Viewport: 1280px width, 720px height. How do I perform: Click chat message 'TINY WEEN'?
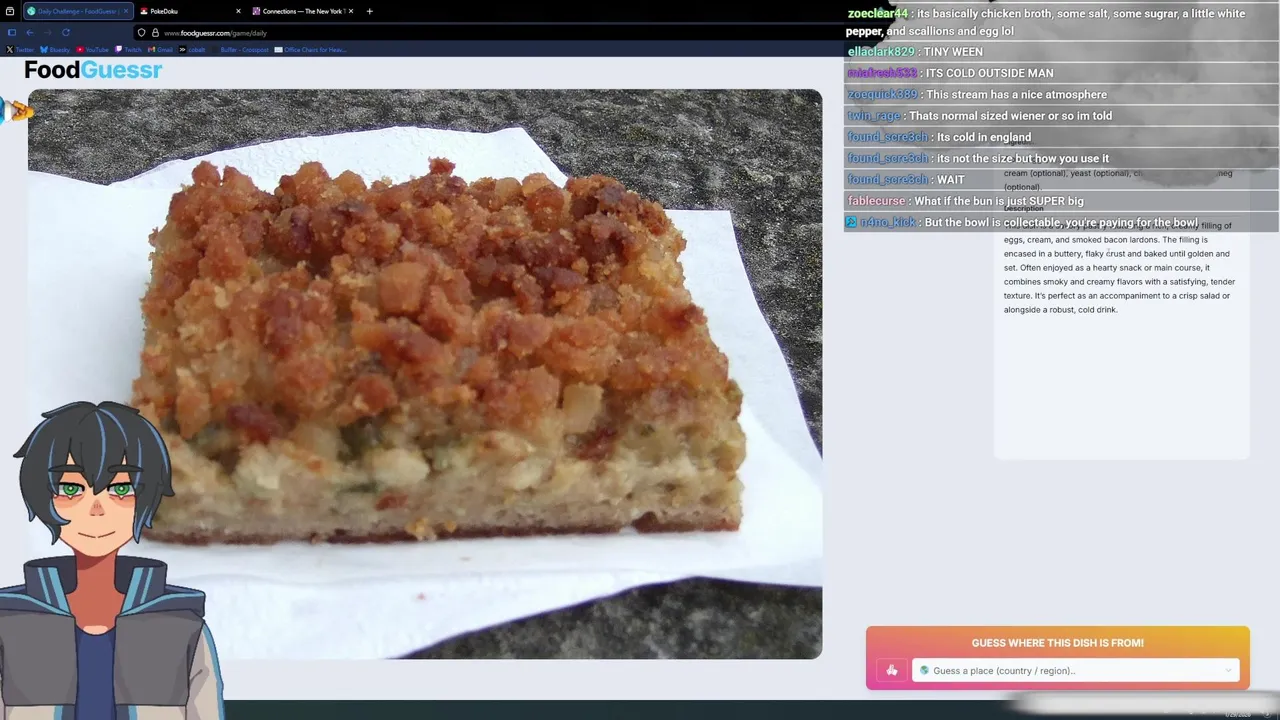point(954,52)
